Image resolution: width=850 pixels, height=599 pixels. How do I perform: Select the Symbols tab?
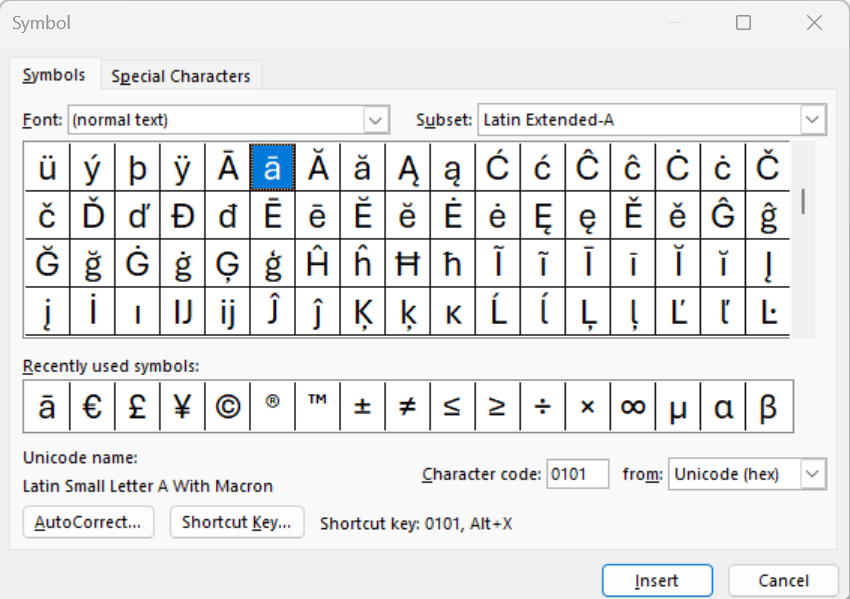point(55,75)
